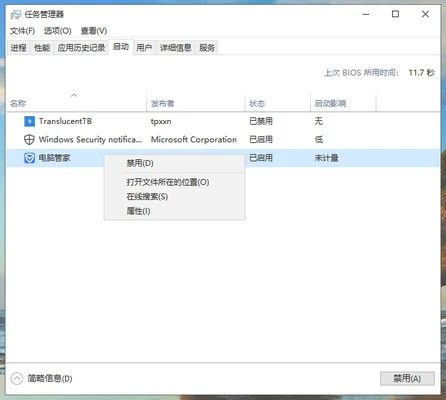Switch to the 服务 tab

[207, 48]
